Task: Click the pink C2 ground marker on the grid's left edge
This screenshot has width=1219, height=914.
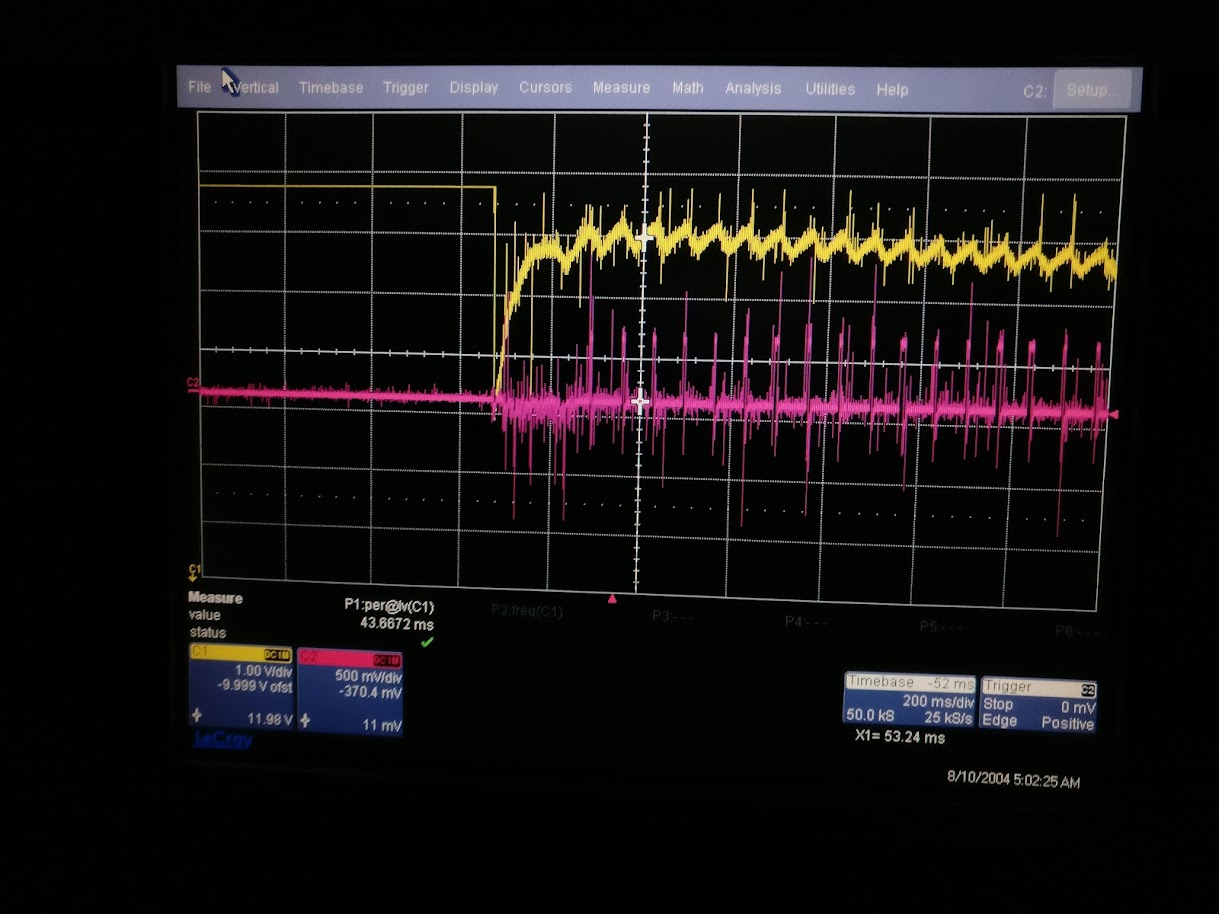Action: click(x=194, y=384)
